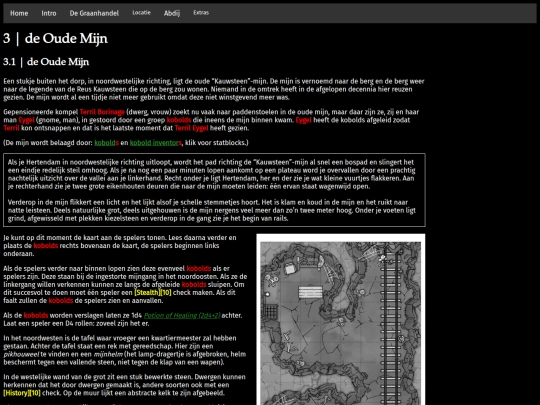
Task: Follow the Potion of Healing link
Action: [182, 315]
